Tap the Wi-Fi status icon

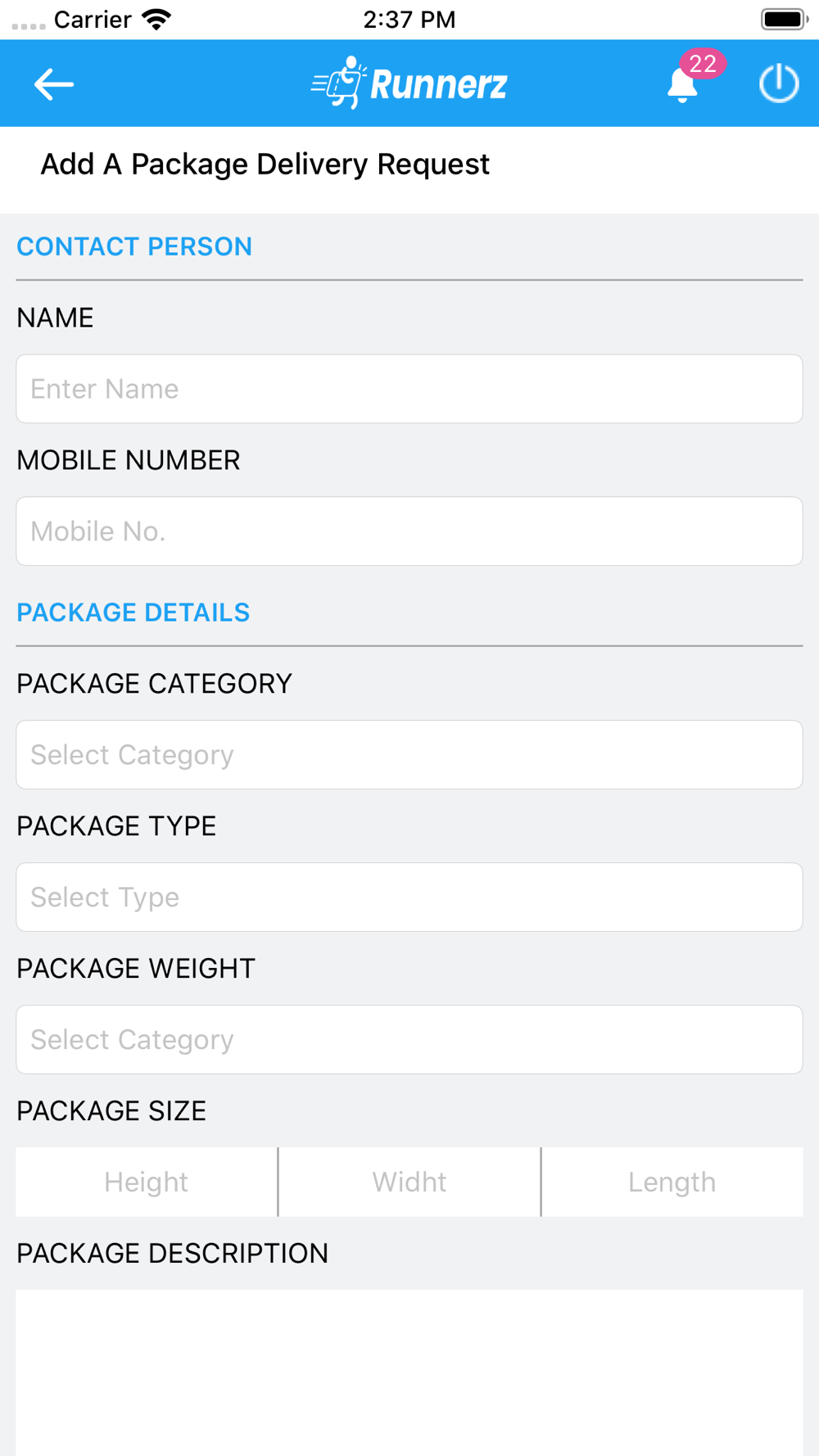pos(156,19)
